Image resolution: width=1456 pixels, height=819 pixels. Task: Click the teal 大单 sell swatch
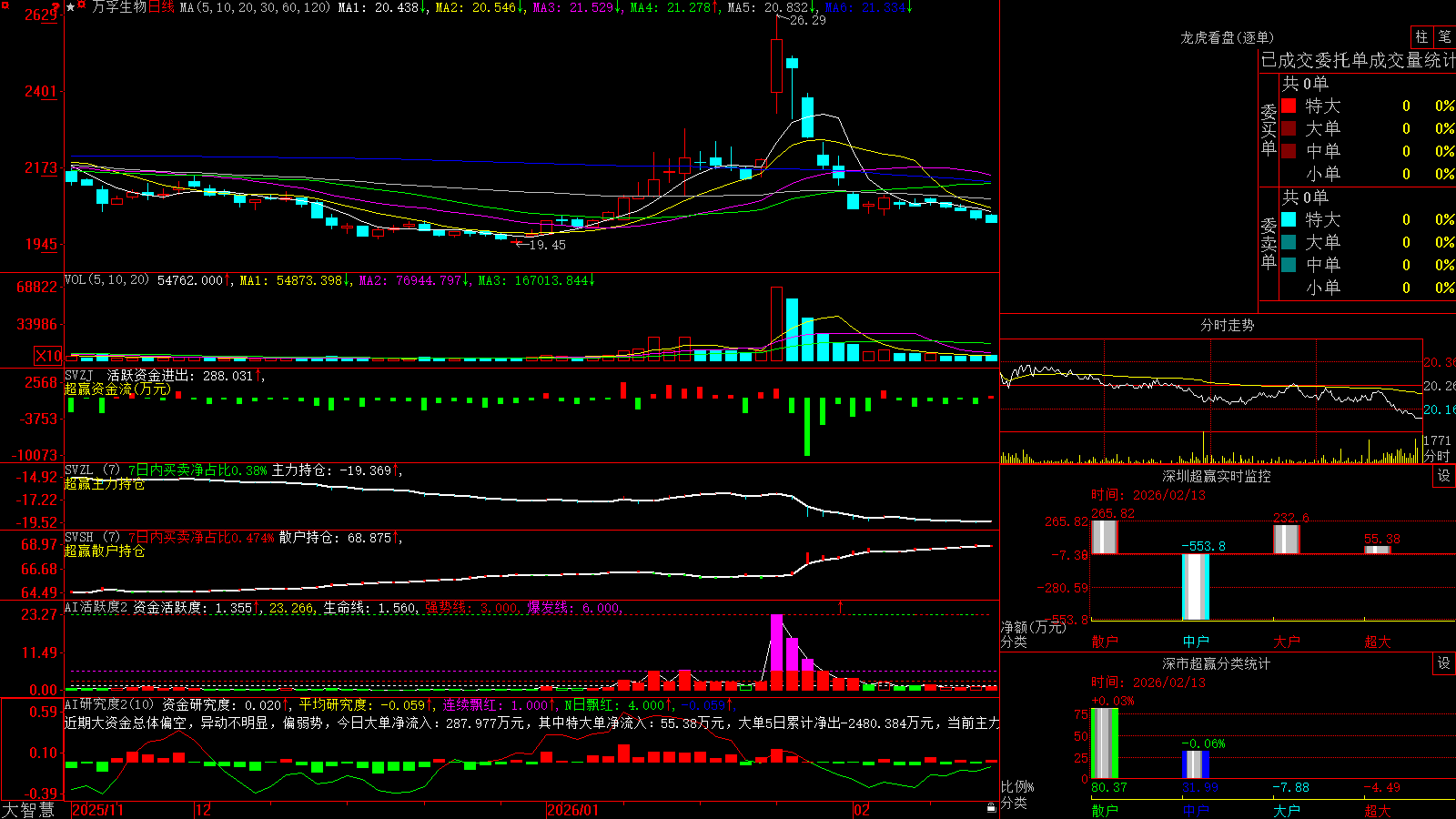tap(1289, 242)
